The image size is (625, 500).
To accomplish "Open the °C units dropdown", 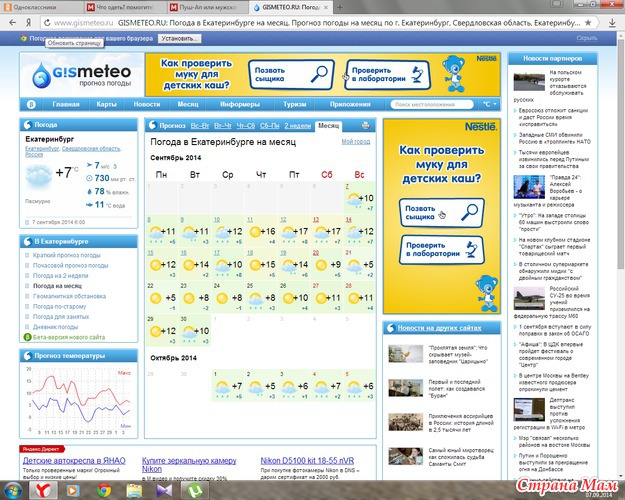I will [489, 104].
